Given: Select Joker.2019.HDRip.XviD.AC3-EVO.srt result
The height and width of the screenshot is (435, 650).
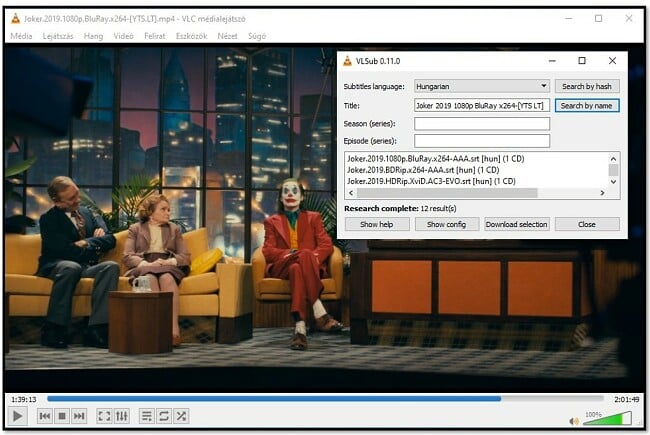Looking at the screenshot, I should (431, 181).
